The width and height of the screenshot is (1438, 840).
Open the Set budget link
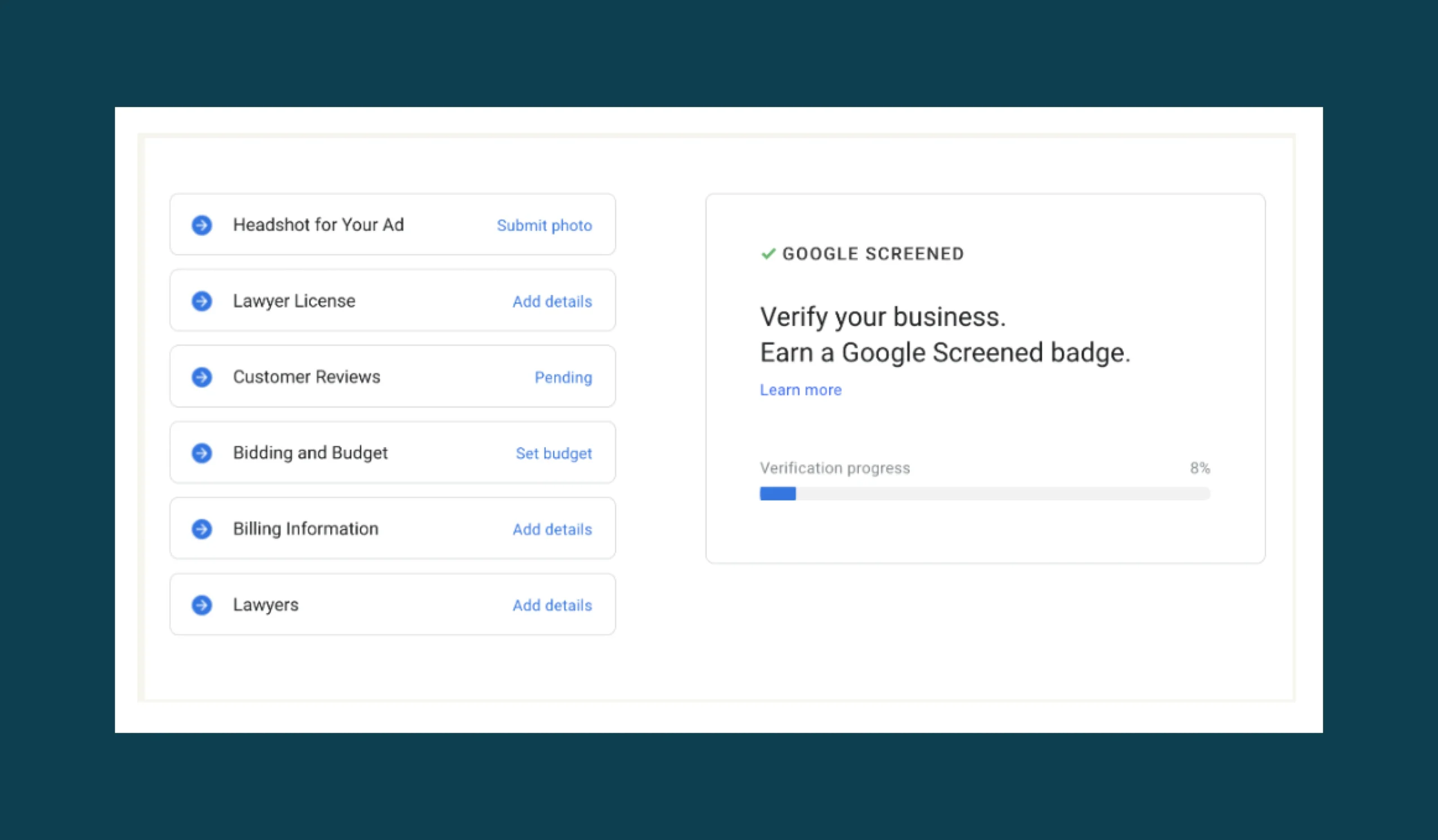pos(553,453)
